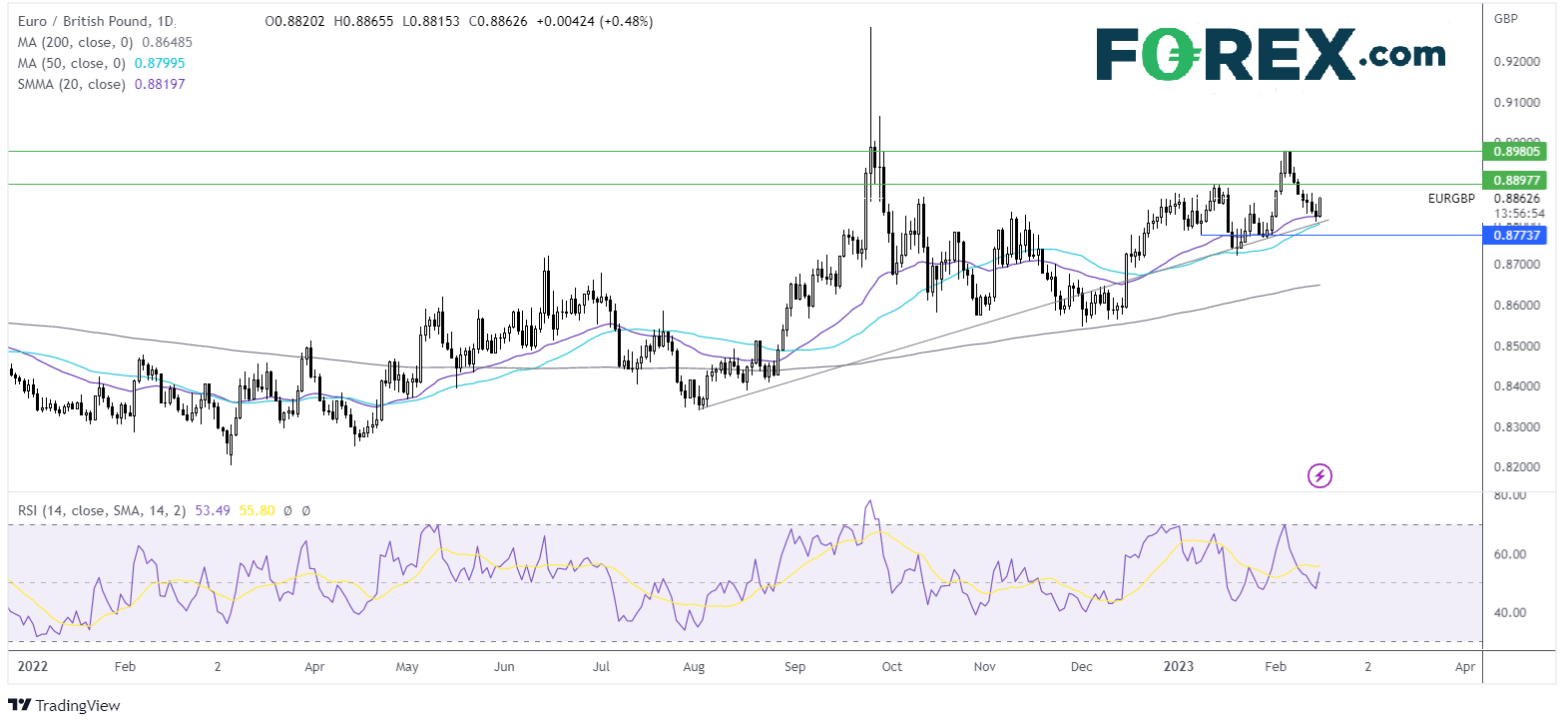The width and height of the screenshot is (1568, 725).
Task: Click the close value C0.88626 in the header
Action: tap(498, 21)
